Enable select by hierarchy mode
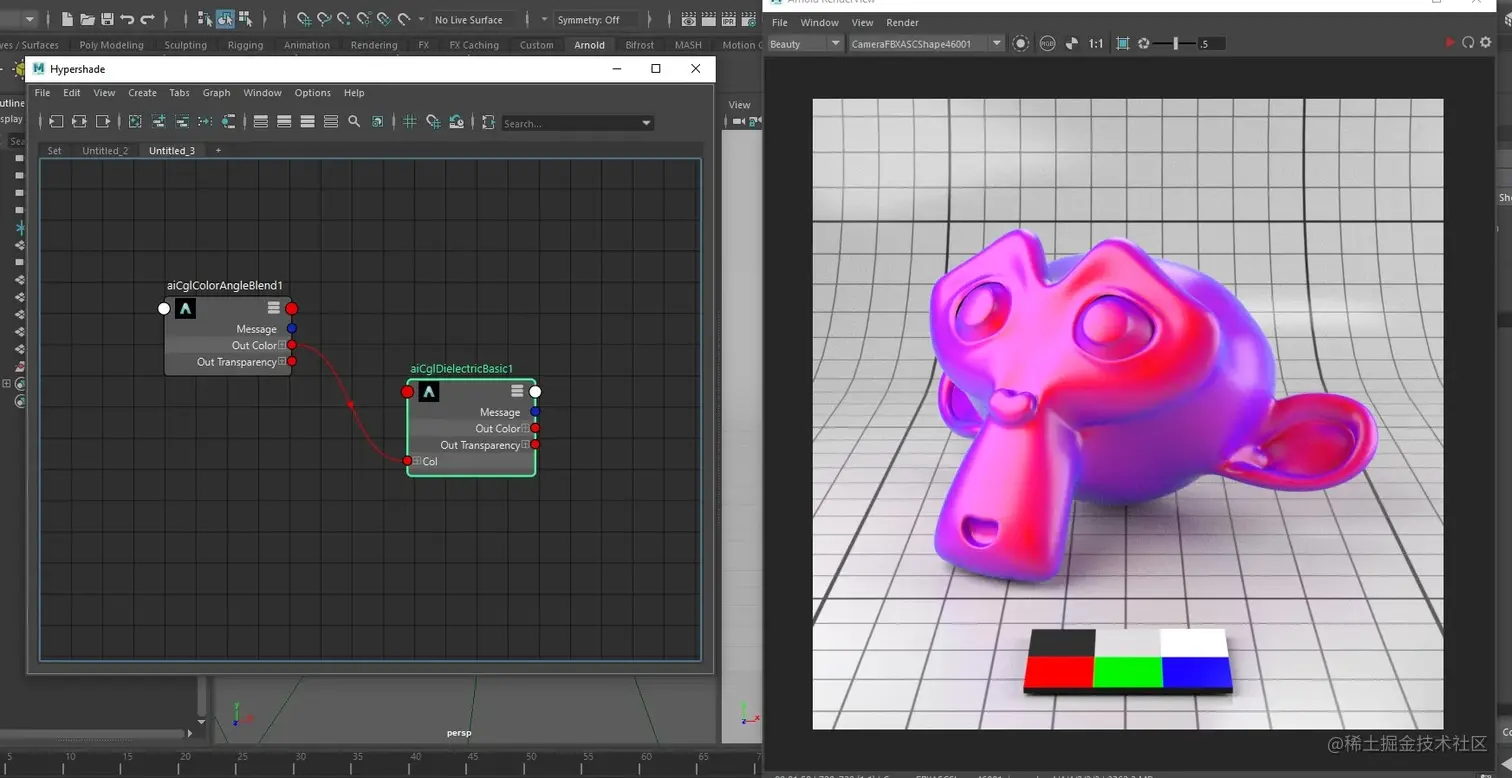1512x778 pixels. coord(205,19)
